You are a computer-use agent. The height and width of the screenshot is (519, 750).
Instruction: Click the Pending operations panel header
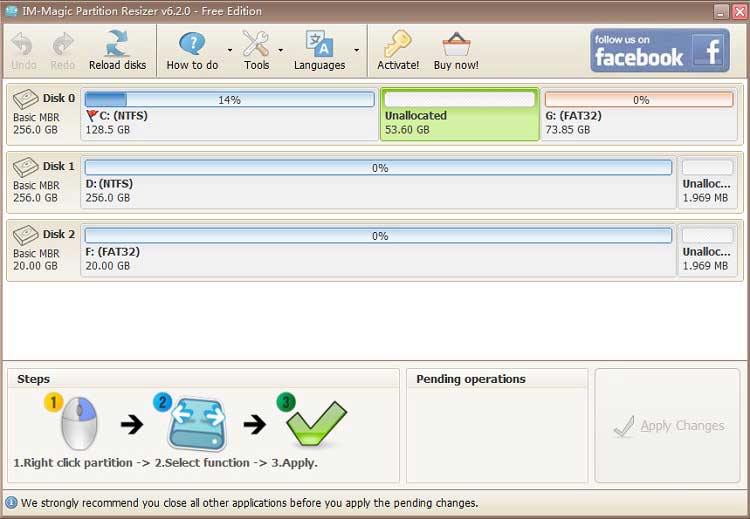pos(471,379)
